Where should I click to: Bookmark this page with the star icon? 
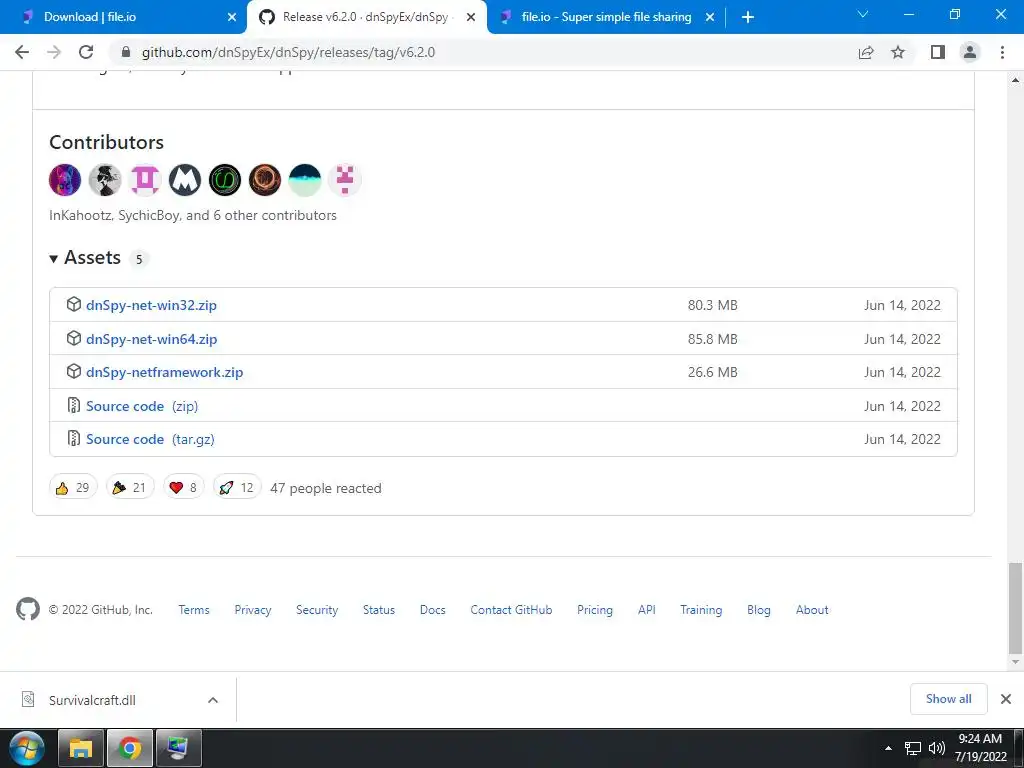coord(898,52)
